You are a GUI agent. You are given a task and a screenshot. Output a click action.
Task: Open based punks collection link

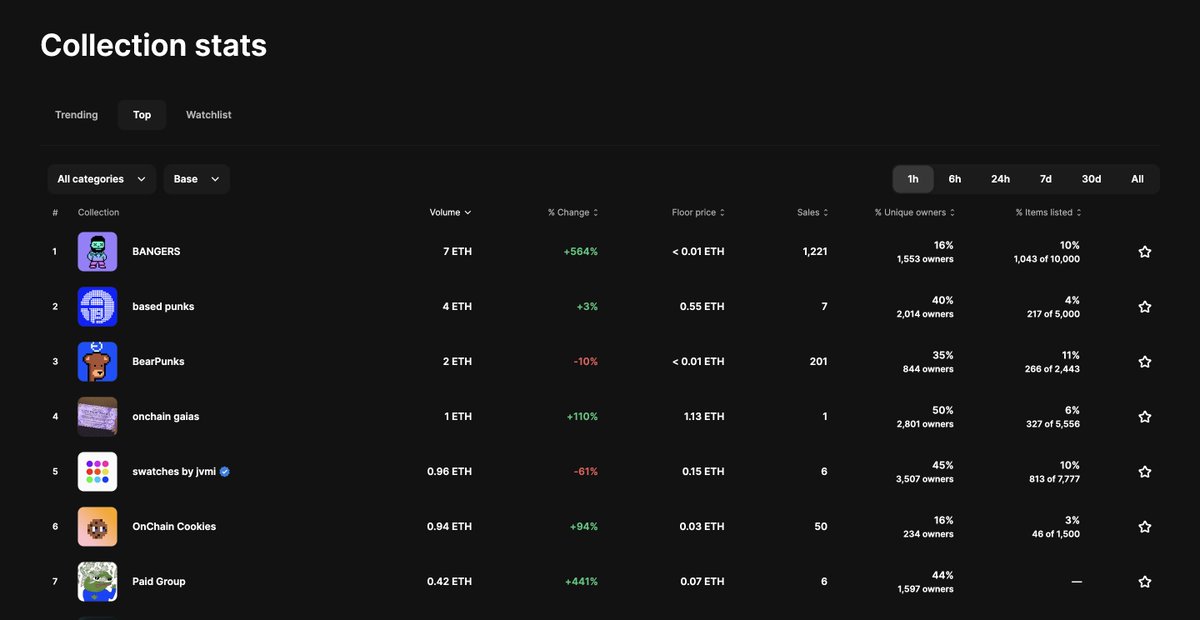(x=163, y=307)
